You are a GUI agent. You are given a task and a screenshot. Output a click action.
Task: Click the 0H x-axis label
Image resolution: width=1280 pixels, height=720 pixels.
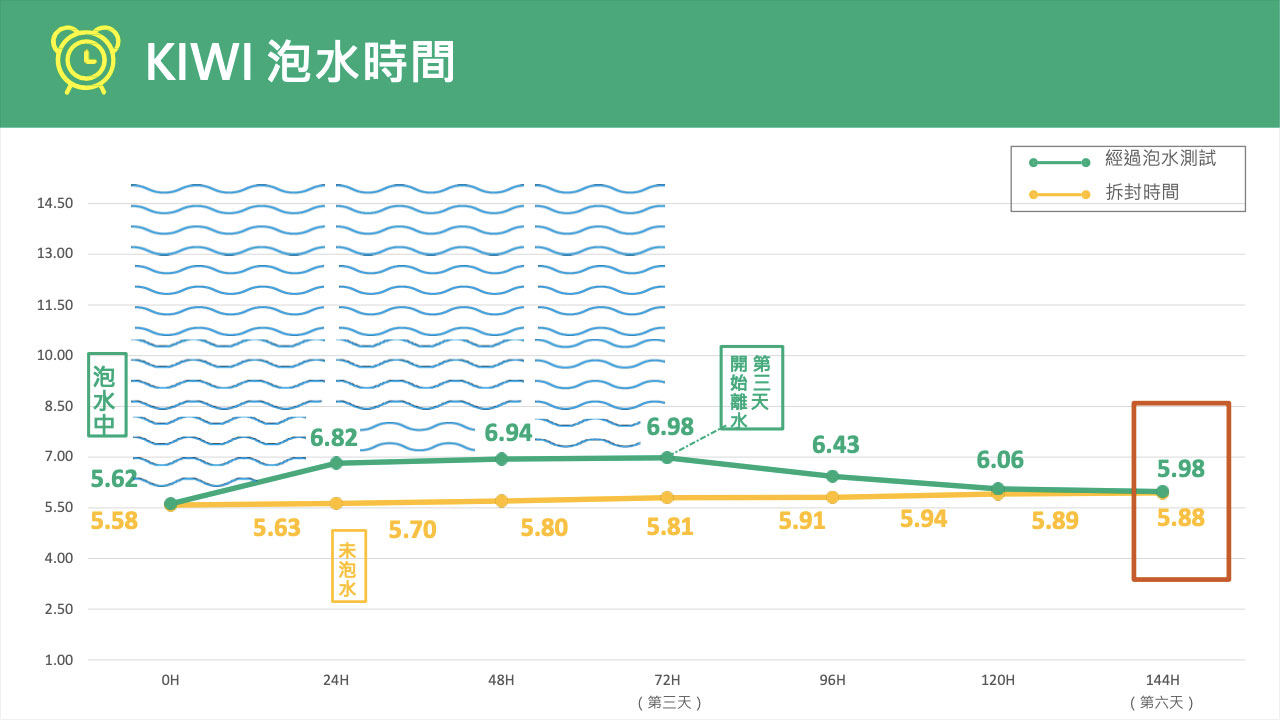[x=170, y=681]
